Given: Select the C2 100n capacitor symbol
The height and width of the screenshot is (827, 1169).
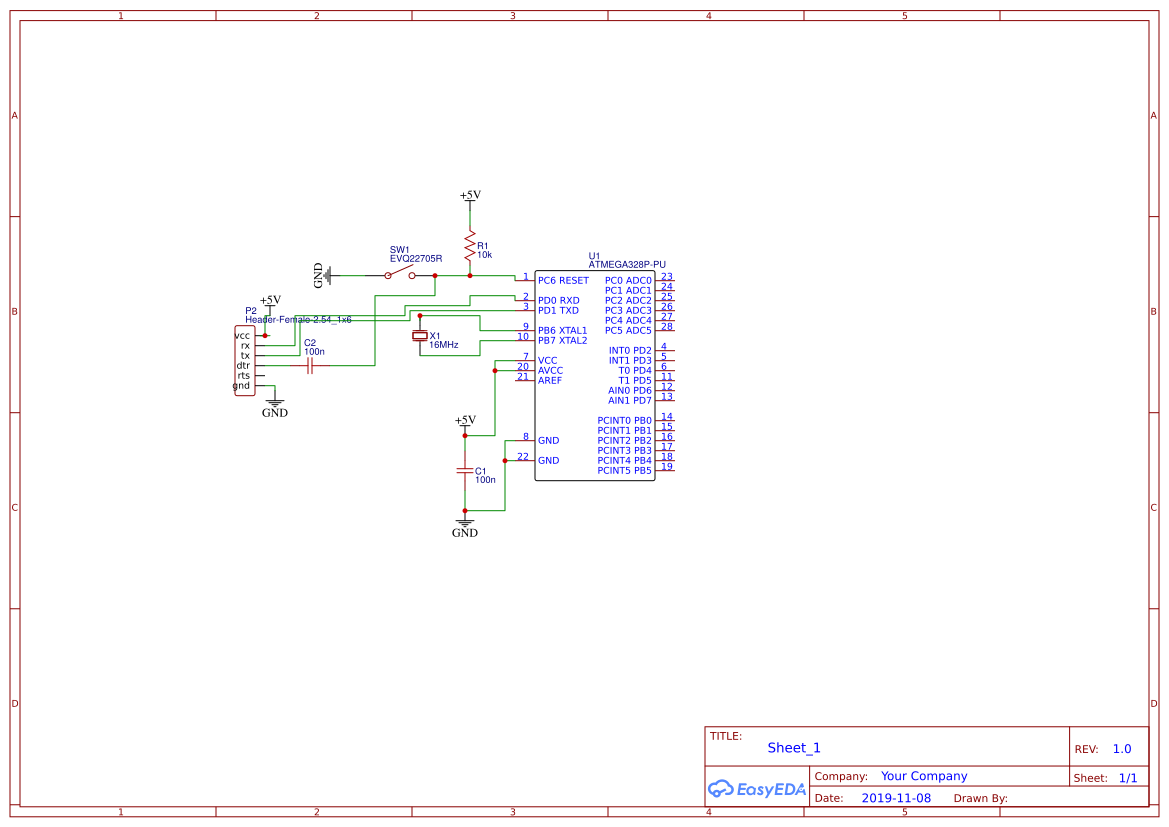Looking at the screenshot, I should click(x=310, y=366).
